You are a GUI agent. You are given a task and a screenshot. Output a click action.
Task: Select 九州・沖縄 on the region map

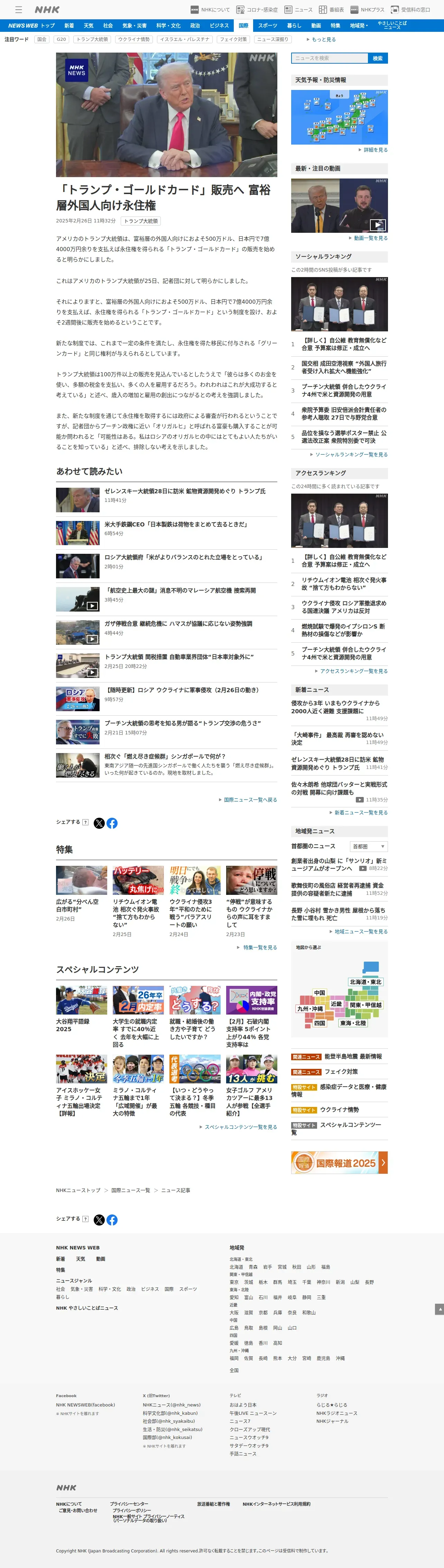(310, 1009)
